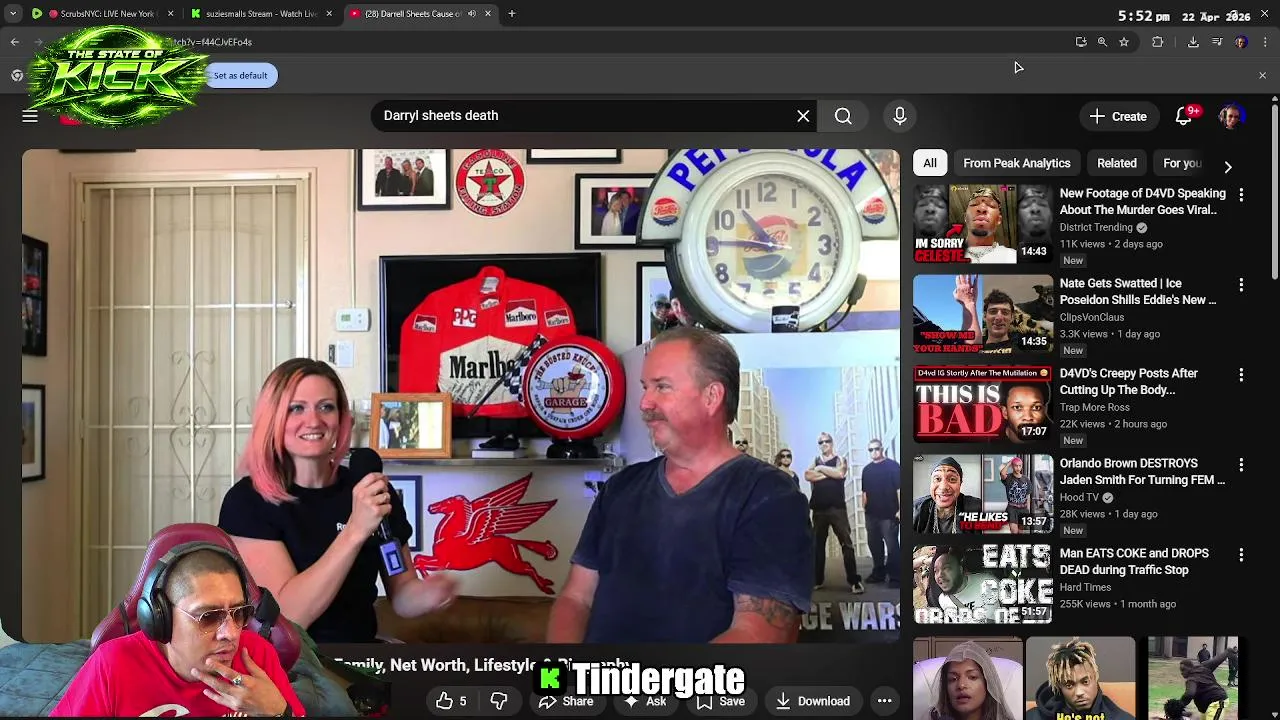
Task: Open the browser extensions puzzle icon
Action: tap(1158, 42)
